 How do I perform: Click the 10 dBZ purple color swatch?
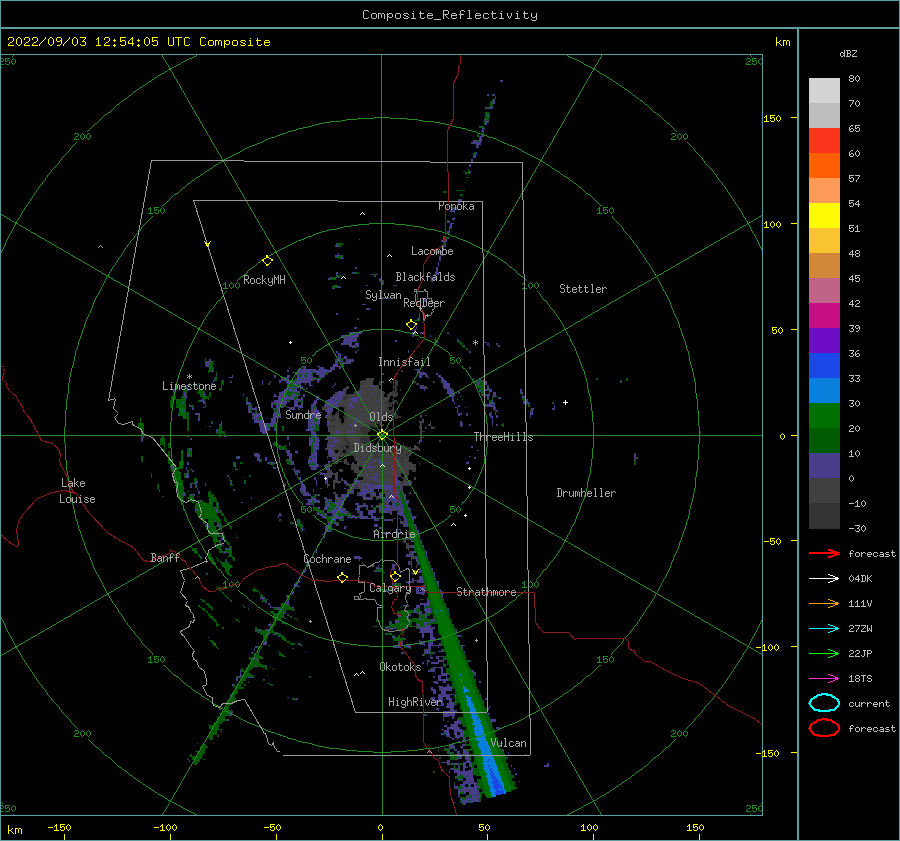pos(824,466)
